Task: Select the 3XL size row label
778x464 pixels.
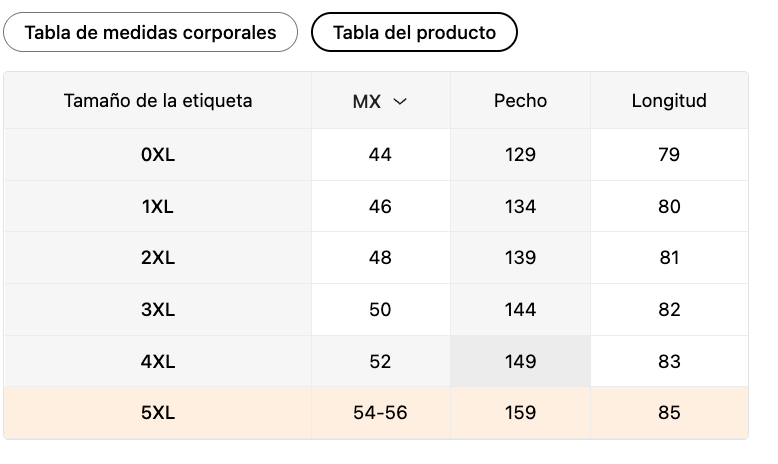Action: pos(158,310)
